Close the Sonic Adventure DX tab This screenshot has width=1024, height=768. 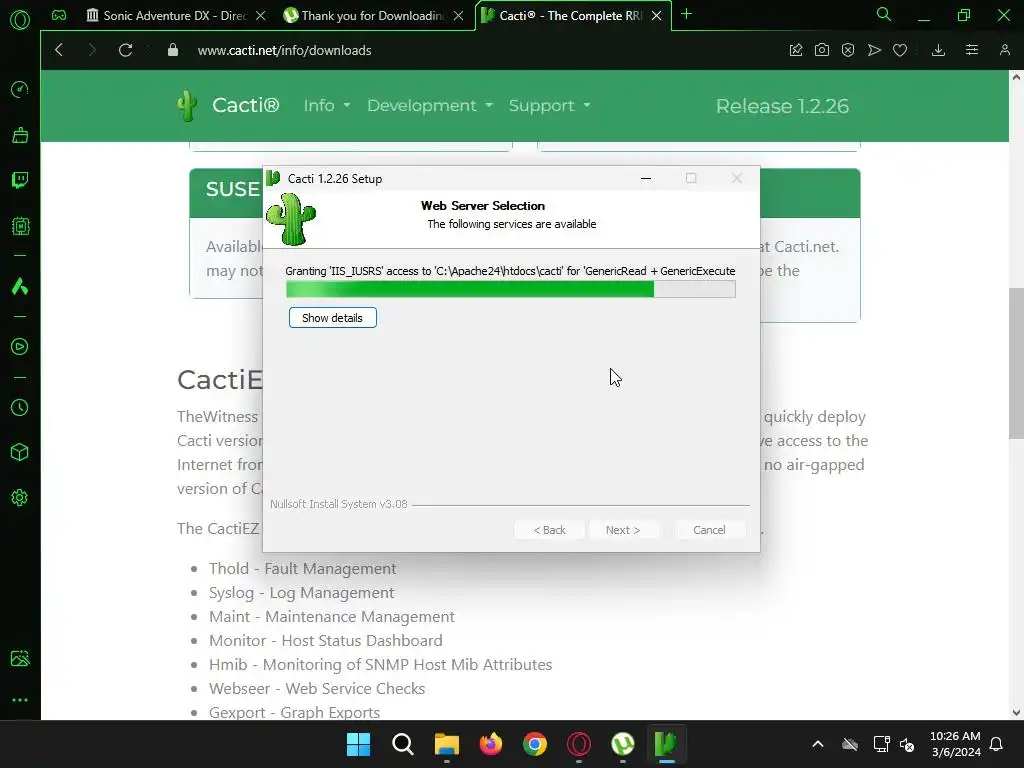(261, 16)
